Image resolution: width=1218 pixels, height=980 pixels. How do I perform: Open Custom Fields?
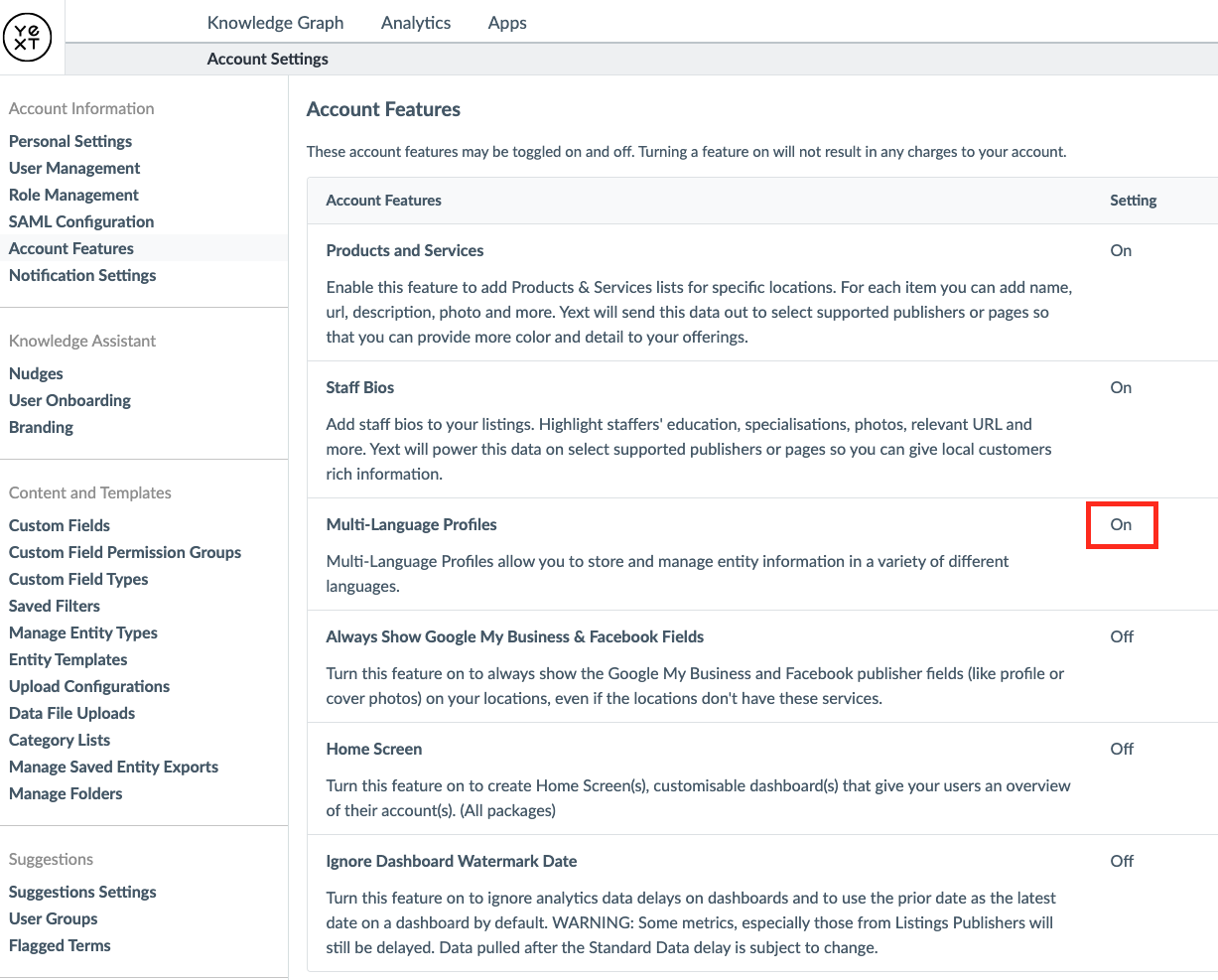[60, 525]
